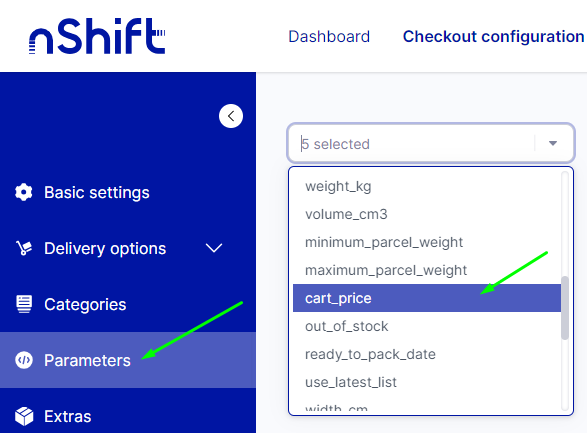
Task: Choose ready_to_pack_date option
Action: [x=427, y=354]
